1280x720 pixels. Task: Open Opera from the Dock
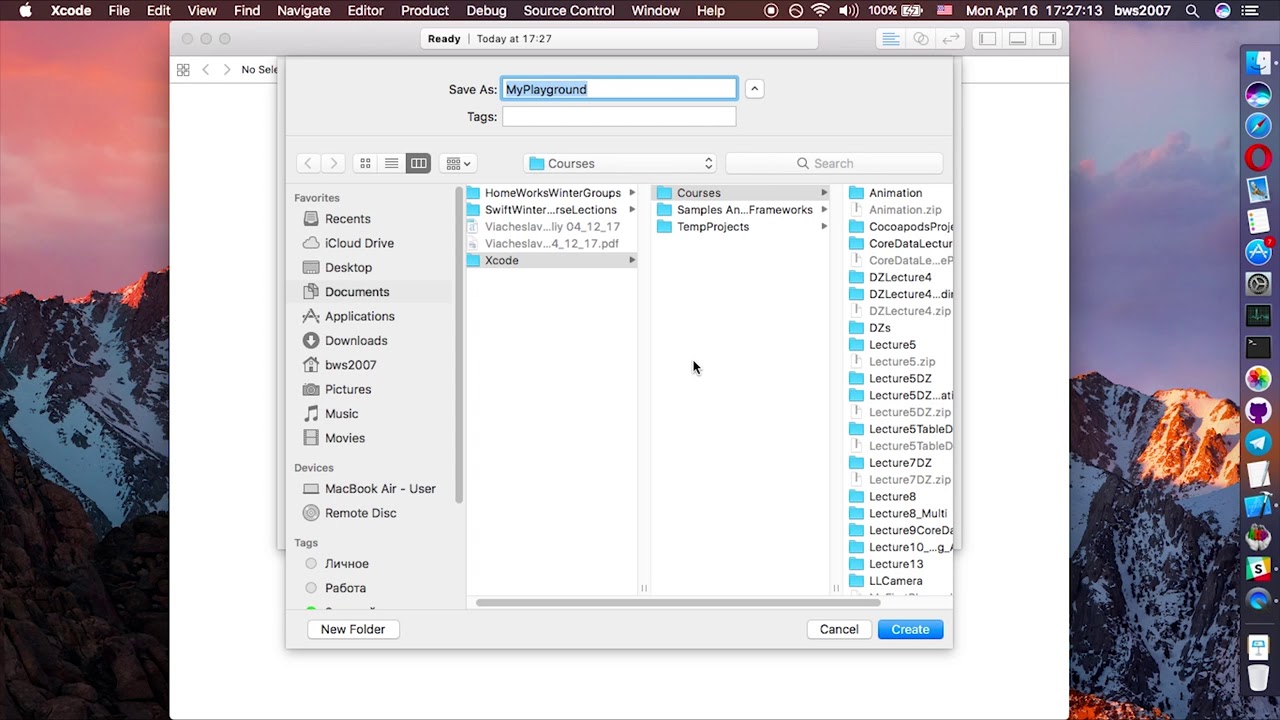point(1258,158)
